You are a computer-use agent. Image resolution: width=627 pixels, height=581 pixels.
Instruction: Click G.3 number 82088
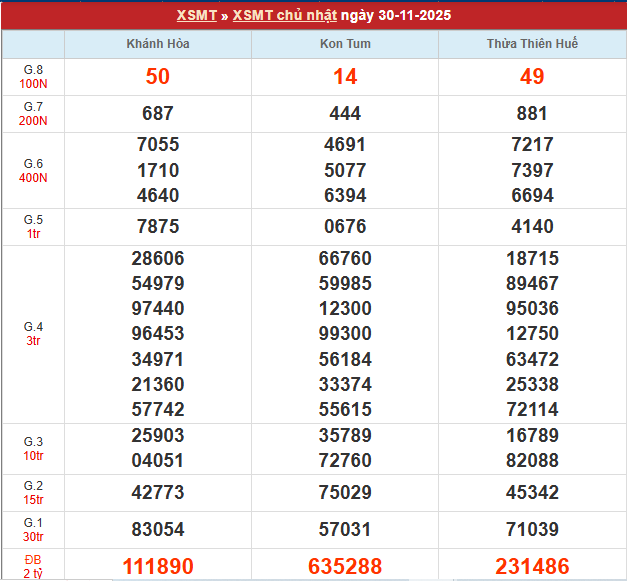click(x=532, y=461)
